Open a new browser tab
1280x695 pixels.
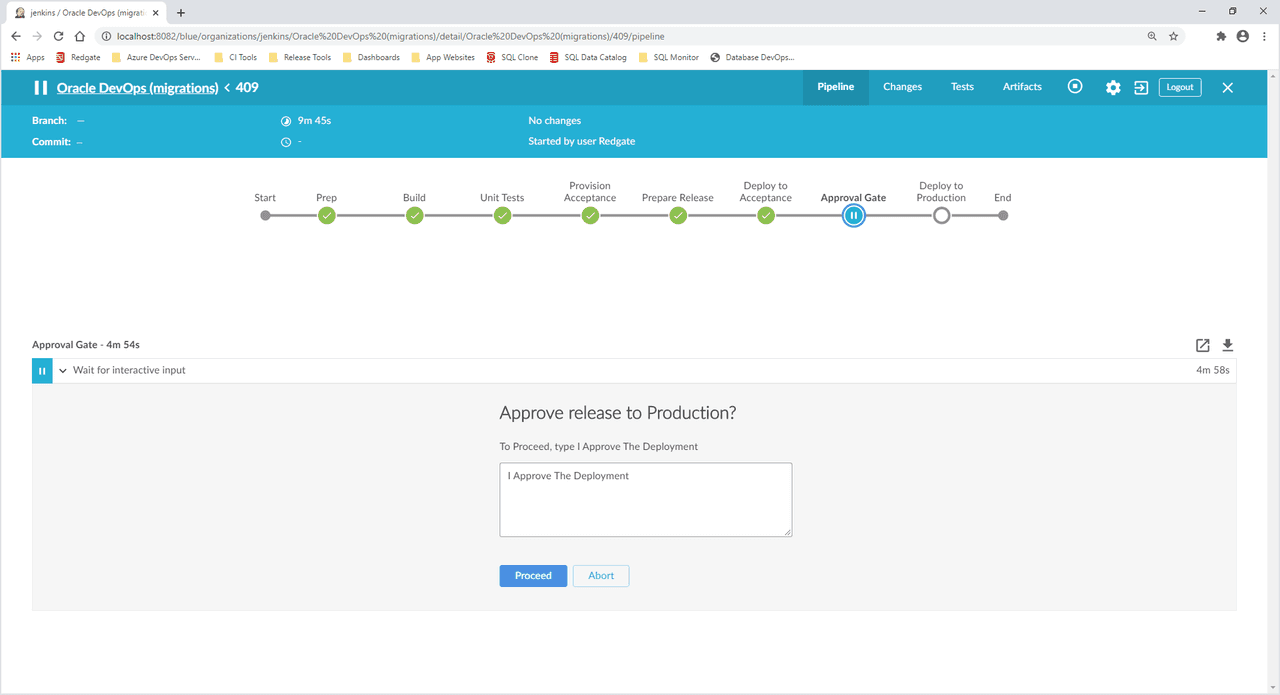[181, 13]
